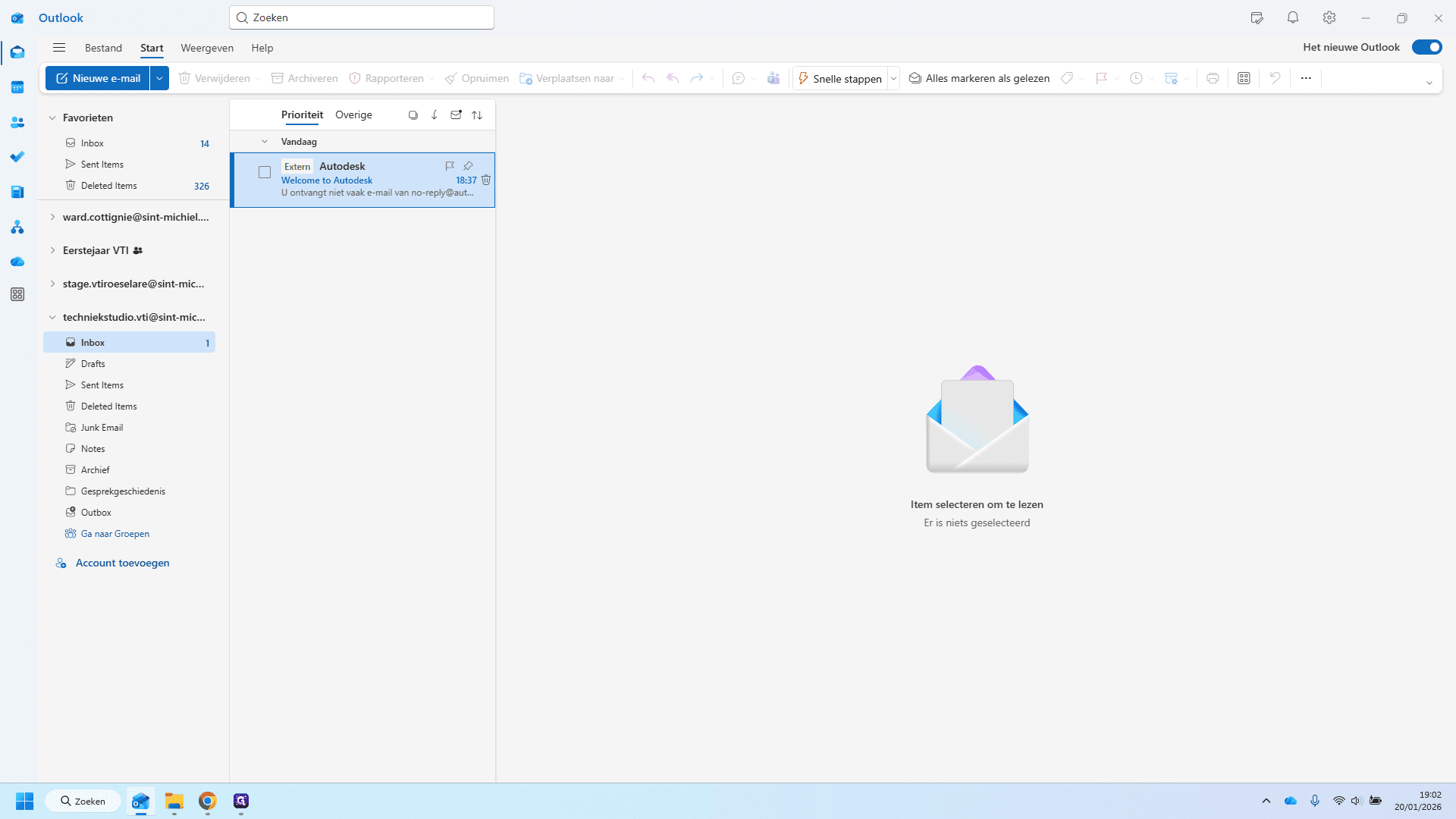The image size is (1456, 819).
Task: Open the Word app icon in left rail
Action: (x=17, y=192)
